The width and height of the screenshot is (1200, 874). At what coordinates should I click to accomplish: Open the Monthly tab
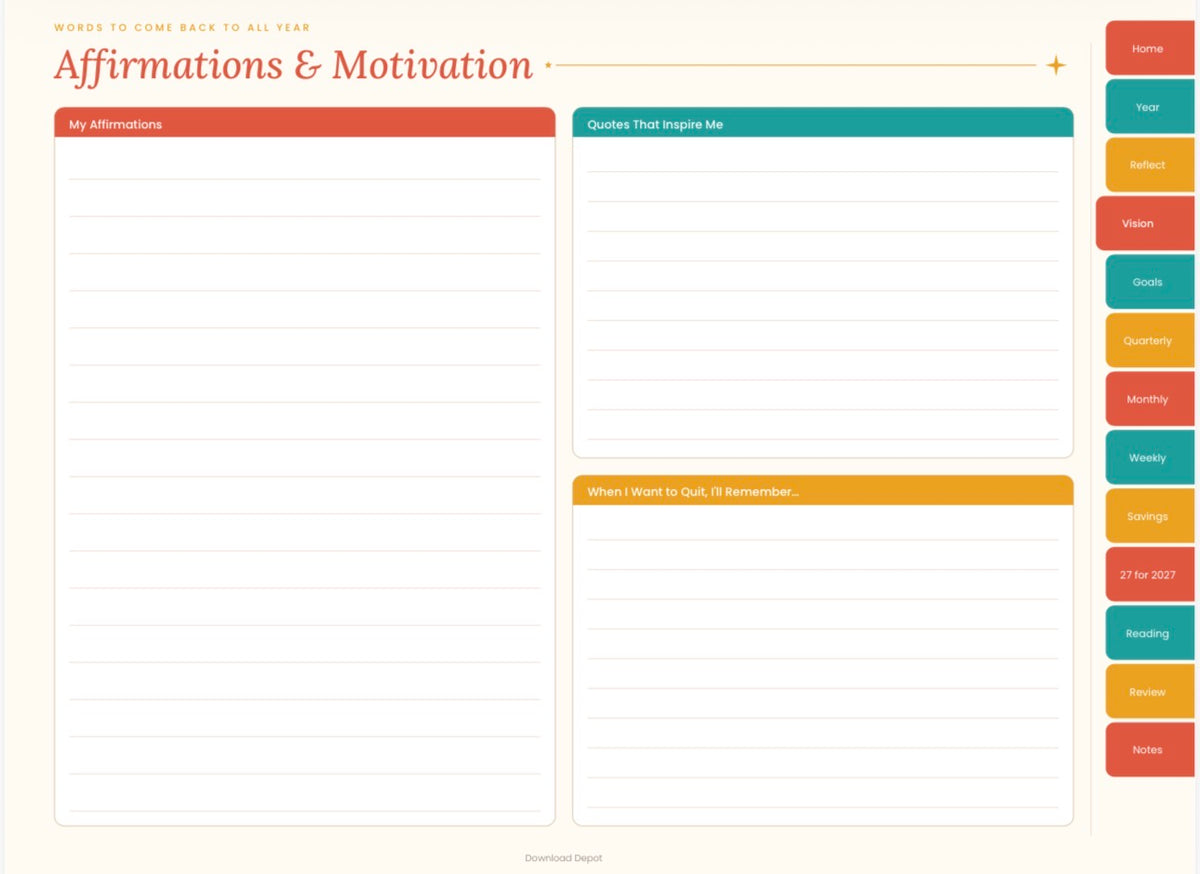(x=1149, y=399)
